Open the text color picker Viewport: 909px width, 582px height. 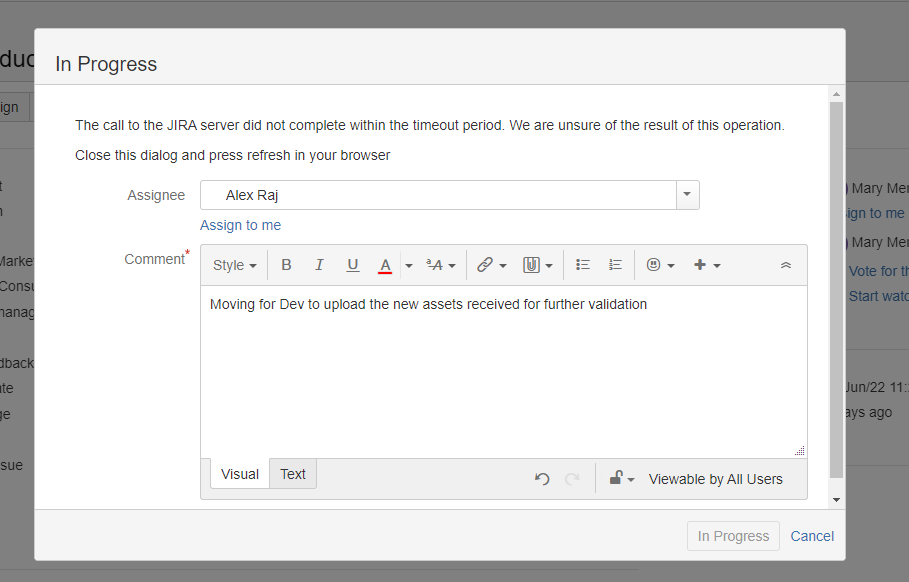click(x=385, y=264)
